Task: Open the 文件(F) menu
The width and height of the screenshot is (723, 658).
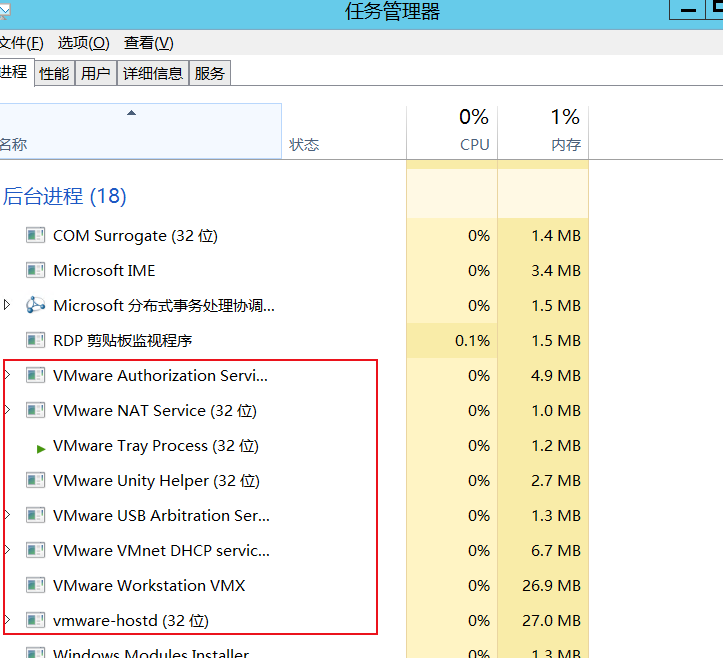Action: point(21,43)
